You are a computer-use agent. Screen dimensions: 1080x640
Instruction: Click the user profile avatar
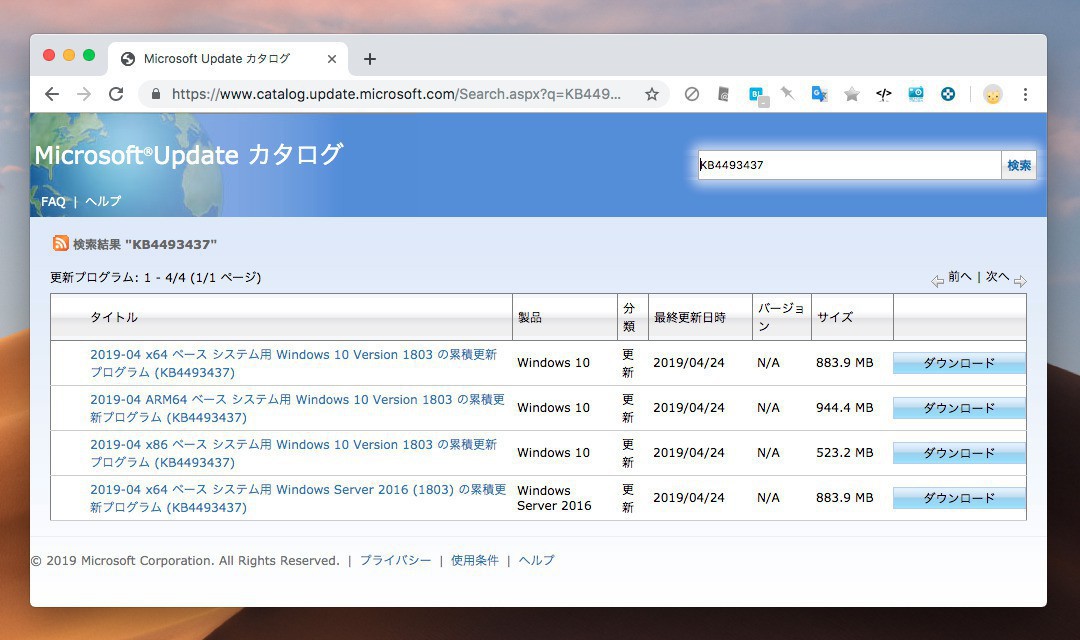pos(992,94)
